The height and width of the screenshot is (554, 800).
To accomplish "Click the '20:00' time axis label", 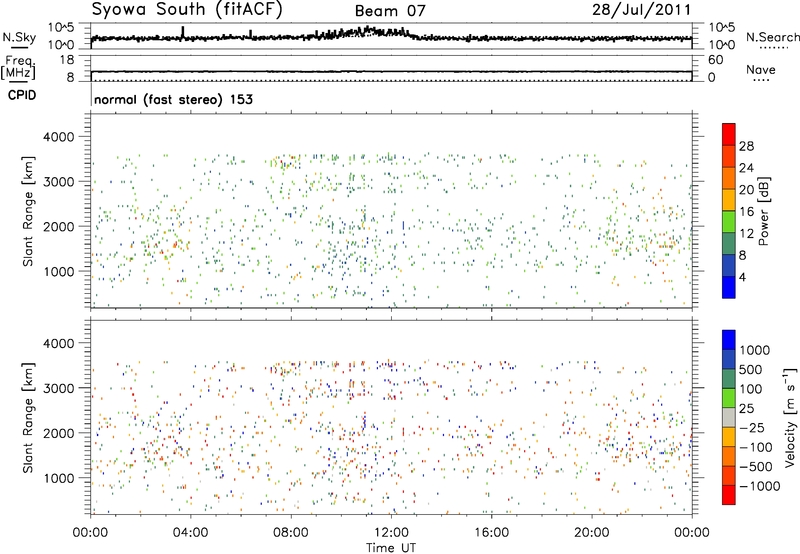I will click(x=591, y=533).
